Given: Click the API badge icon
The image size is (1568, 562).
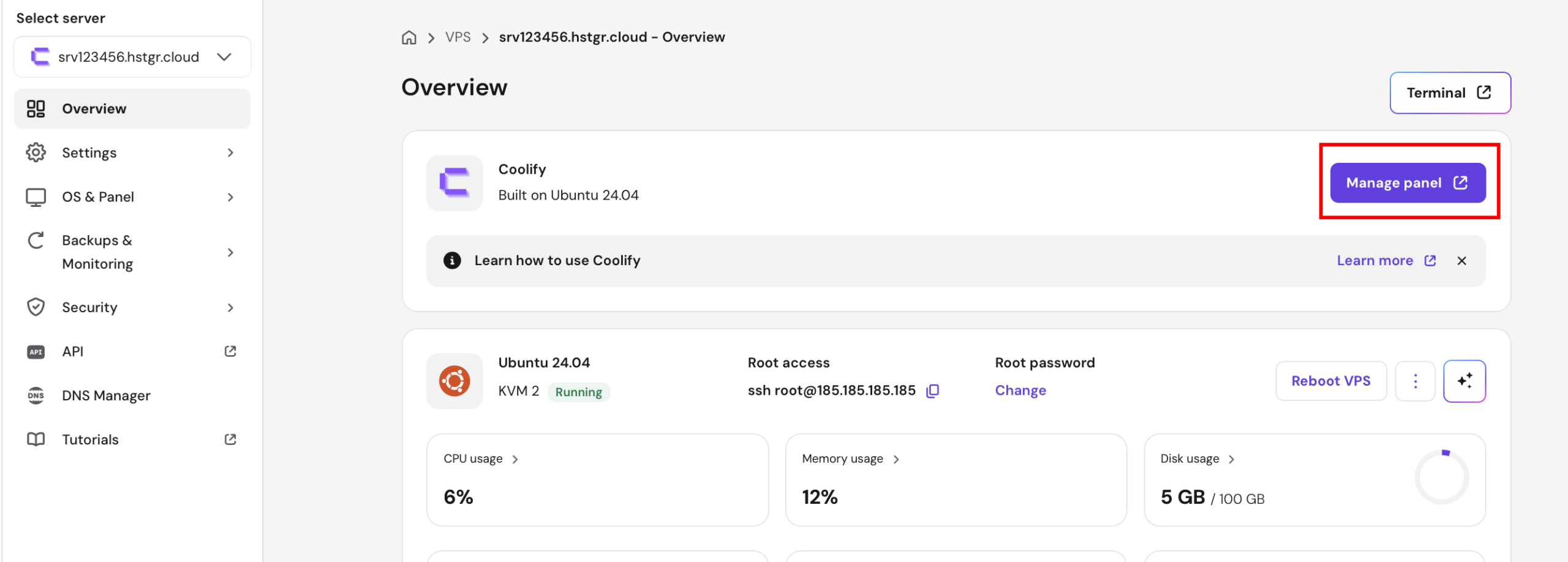Looking at the screenshot, I should (36, 352).
